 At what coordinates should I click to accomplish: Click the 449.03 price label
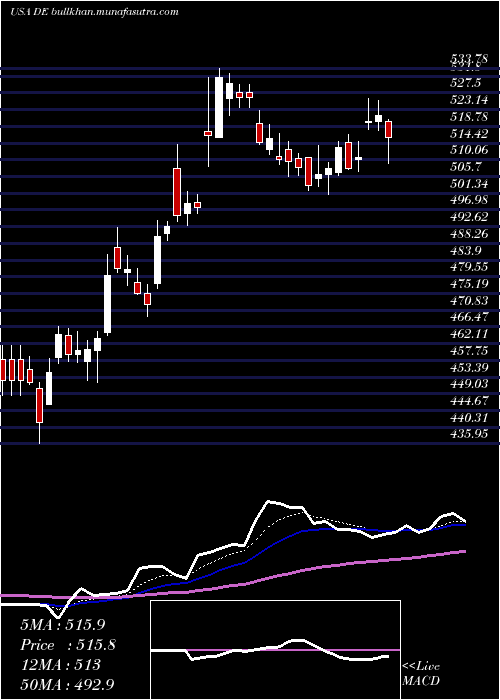[469, 384]
